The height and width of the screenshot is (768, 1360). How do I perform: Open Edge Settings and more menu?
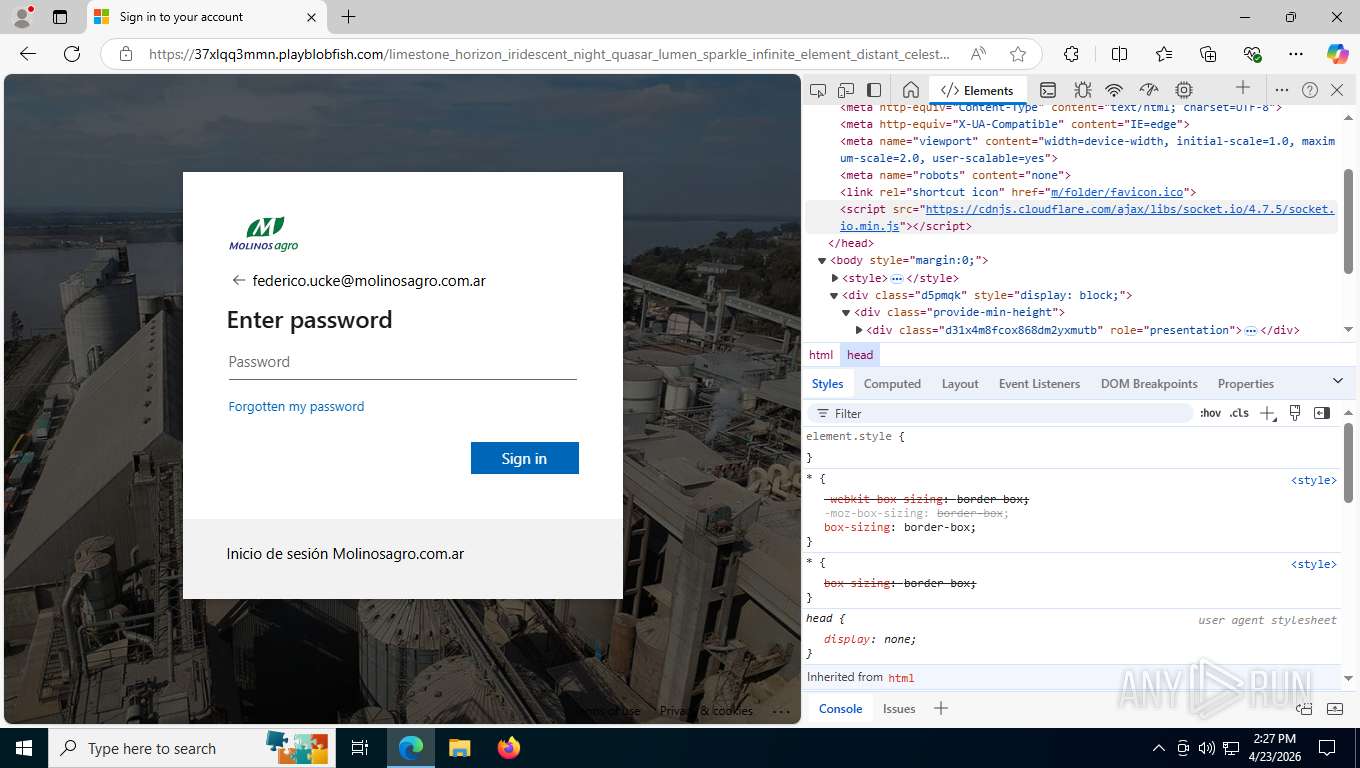pyautogui.click(x=1296, y=54)
